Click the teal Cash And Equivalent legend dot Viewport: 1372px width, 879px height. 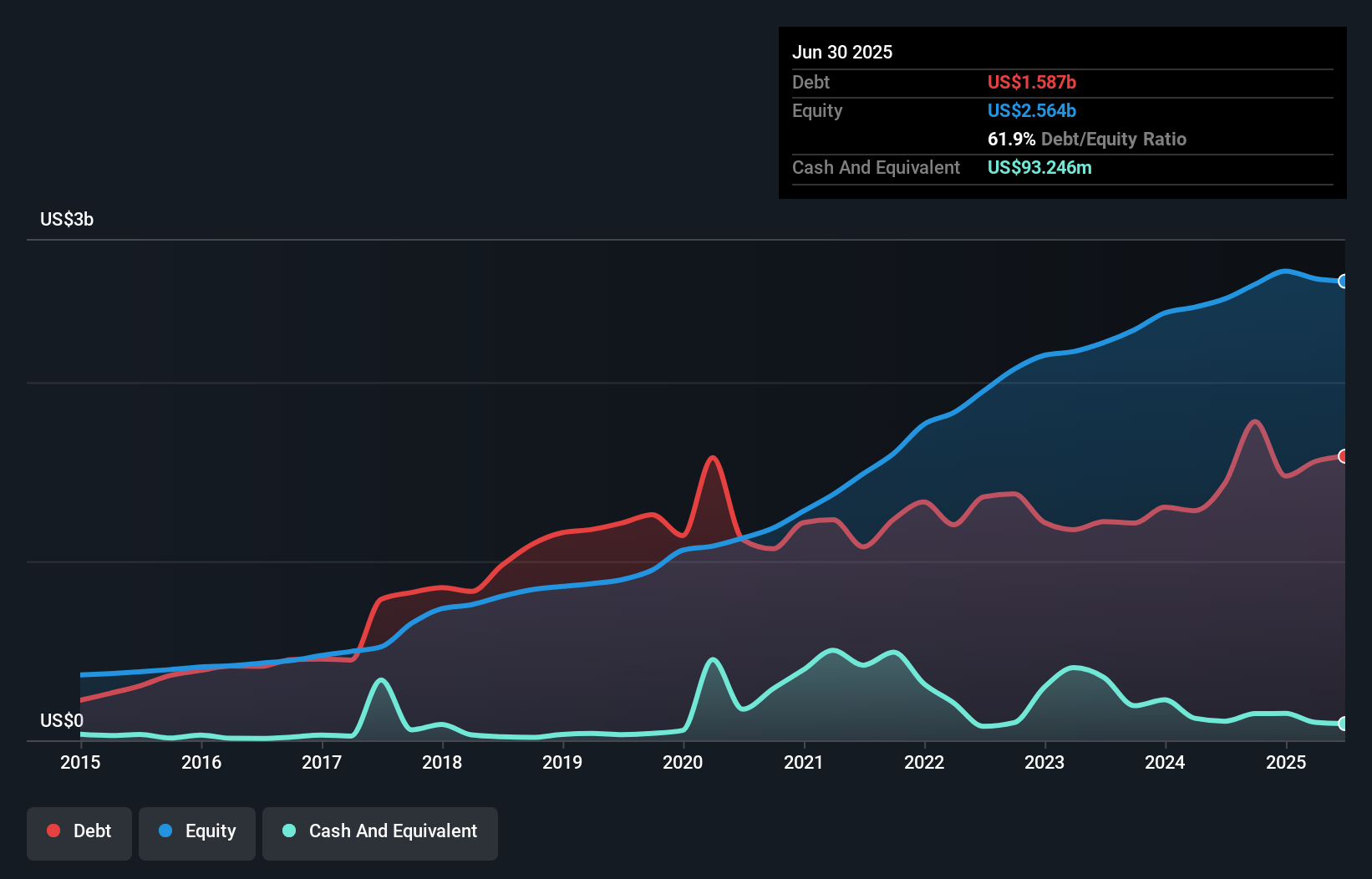(289, 831)
